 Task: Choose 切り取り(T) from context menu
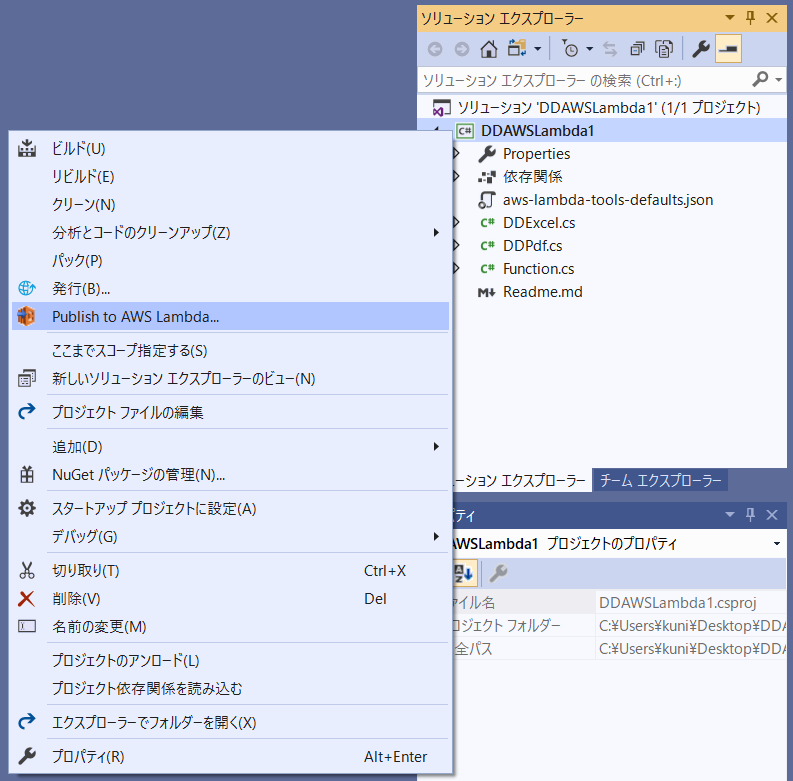pyautogui.click(x=230, y=571)
